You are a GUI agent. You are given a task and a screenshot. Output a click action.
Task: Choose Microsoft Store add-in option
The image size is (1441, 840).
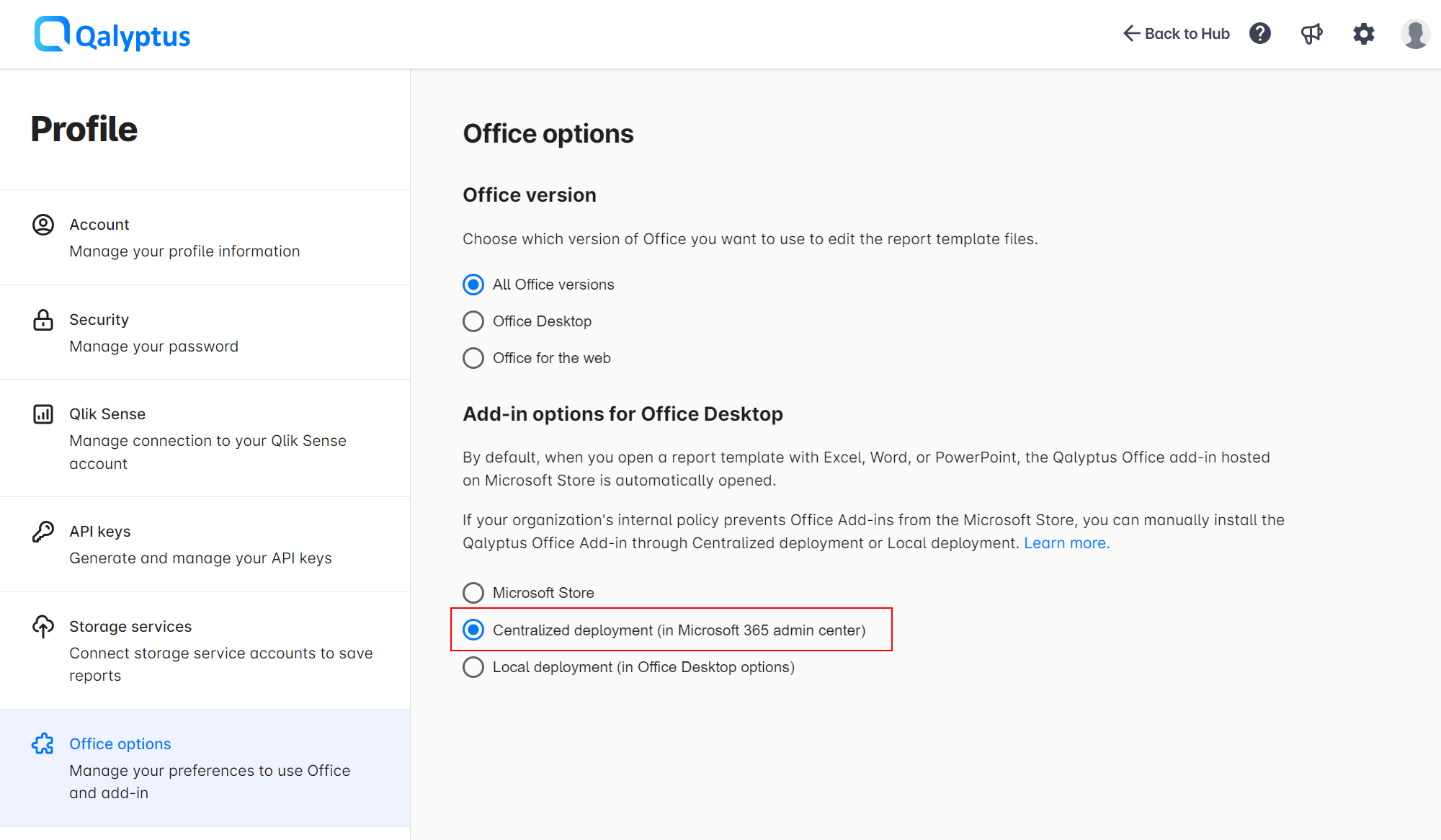point(473,593)
